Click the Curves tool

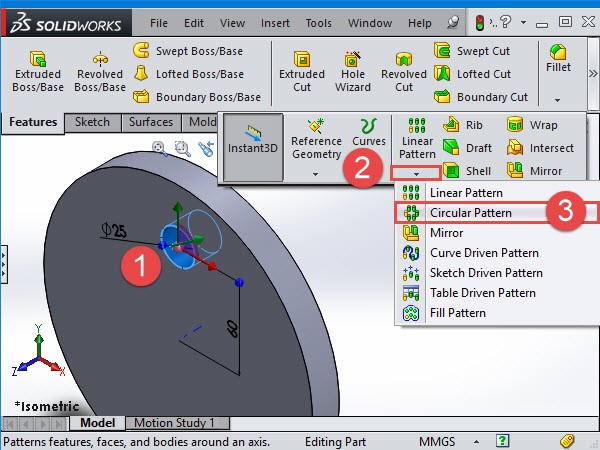pyautogui.click(x=369, y=132)
